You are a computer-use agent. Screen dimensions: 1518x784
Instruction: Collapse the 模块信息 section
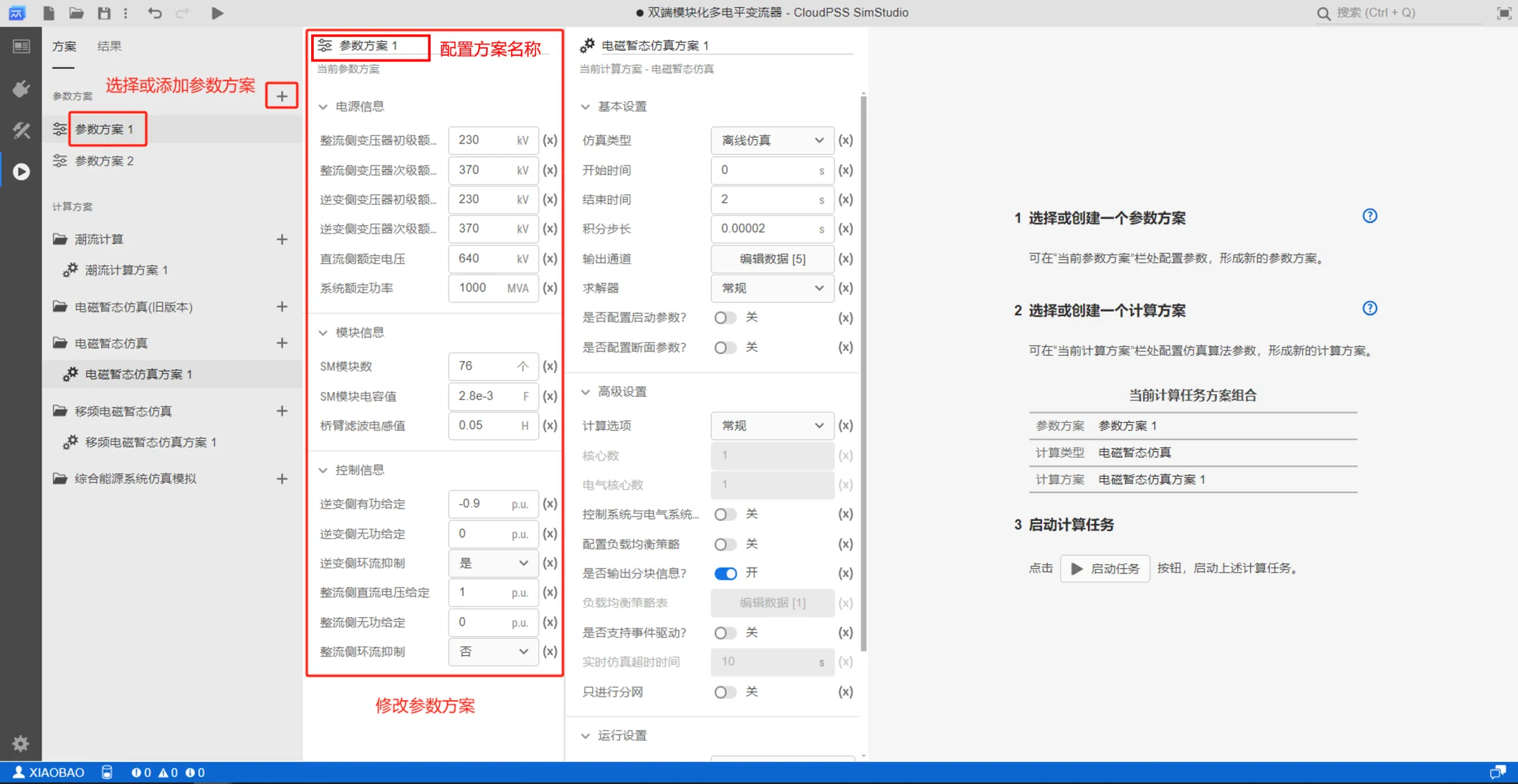(323, 333)
